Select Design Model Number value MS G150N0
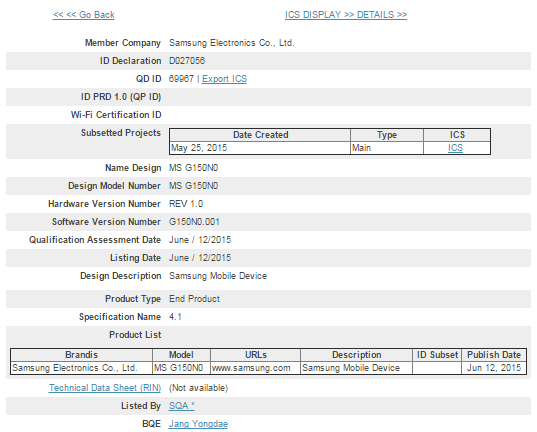The width and height of the screenshot is (537, 432). pyautogui.click(x=193, y=186)
